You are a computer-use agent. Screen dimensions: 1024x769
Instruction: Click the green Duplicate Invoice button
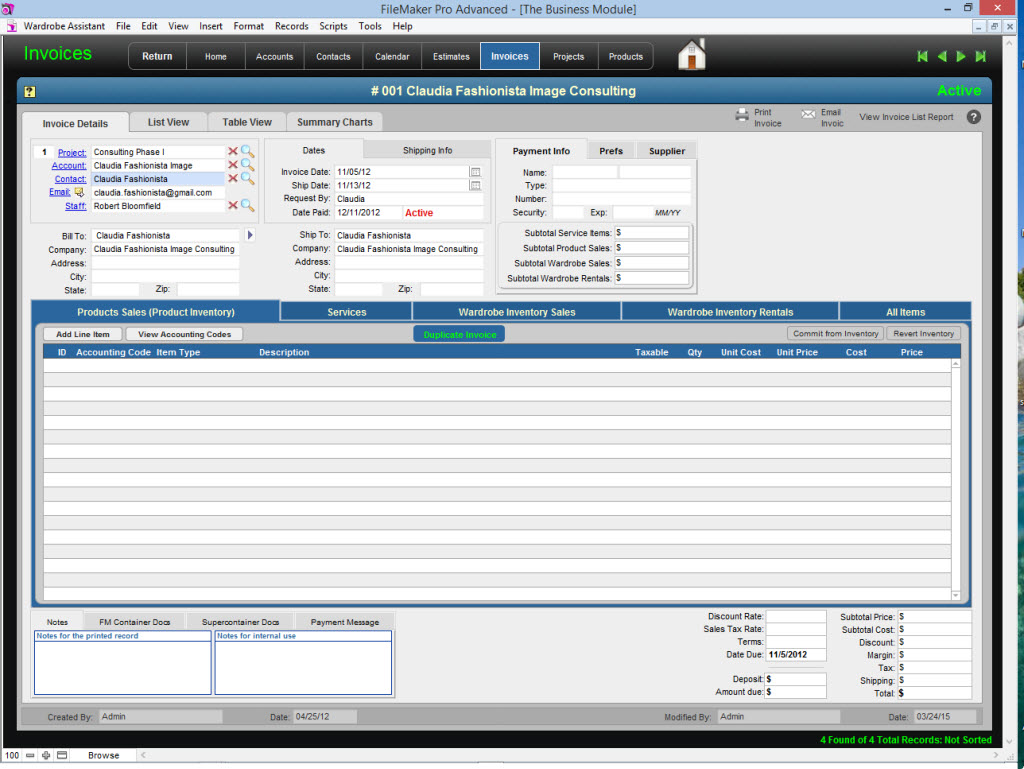(x=459, y=334)
